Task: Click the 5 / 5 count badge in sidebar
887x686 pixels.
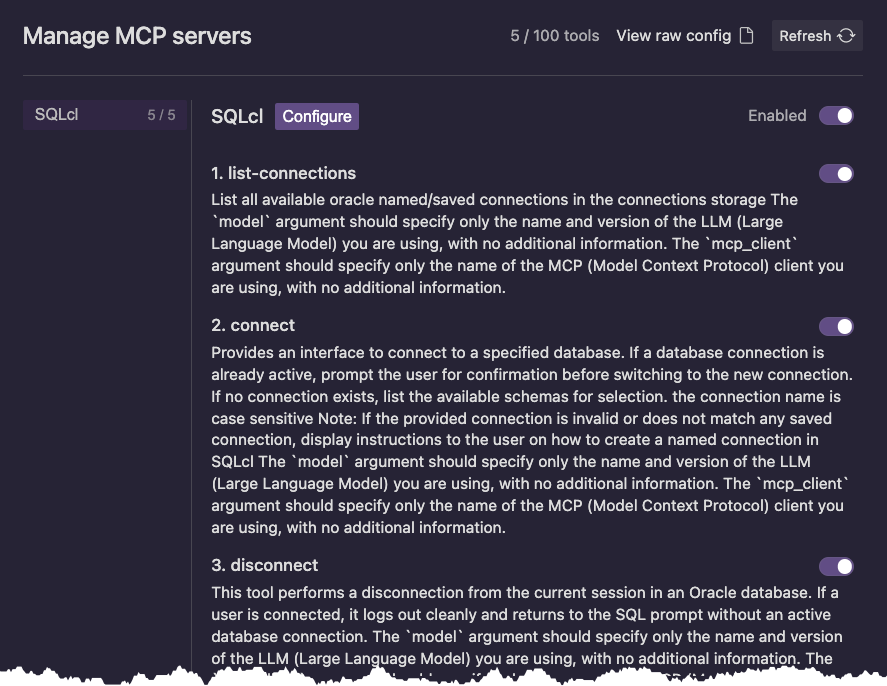Action: [x=161, y=115]
